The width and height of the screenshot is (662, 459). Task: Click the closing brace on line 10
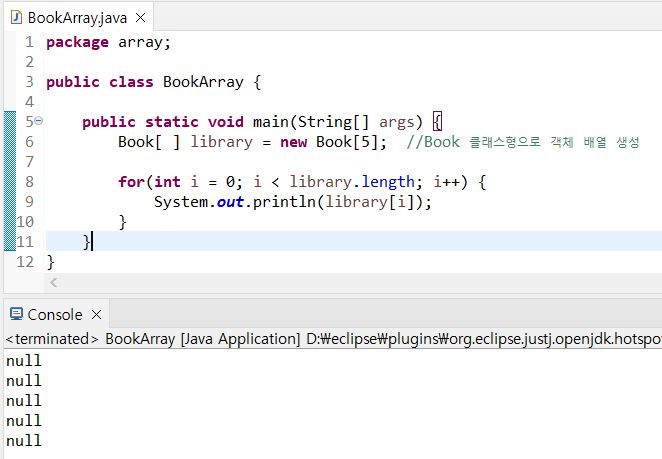122,222
